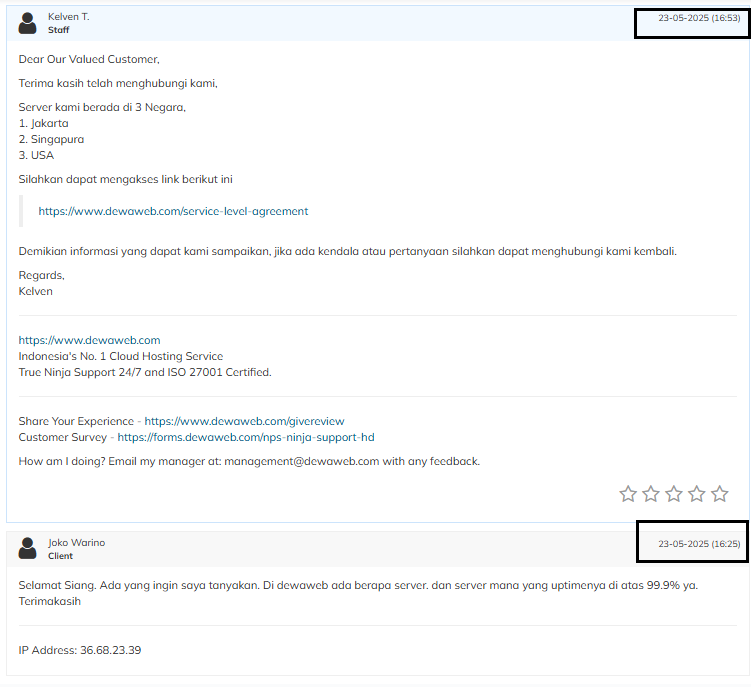
Task: Click the Staff role label
Action: 59,30
